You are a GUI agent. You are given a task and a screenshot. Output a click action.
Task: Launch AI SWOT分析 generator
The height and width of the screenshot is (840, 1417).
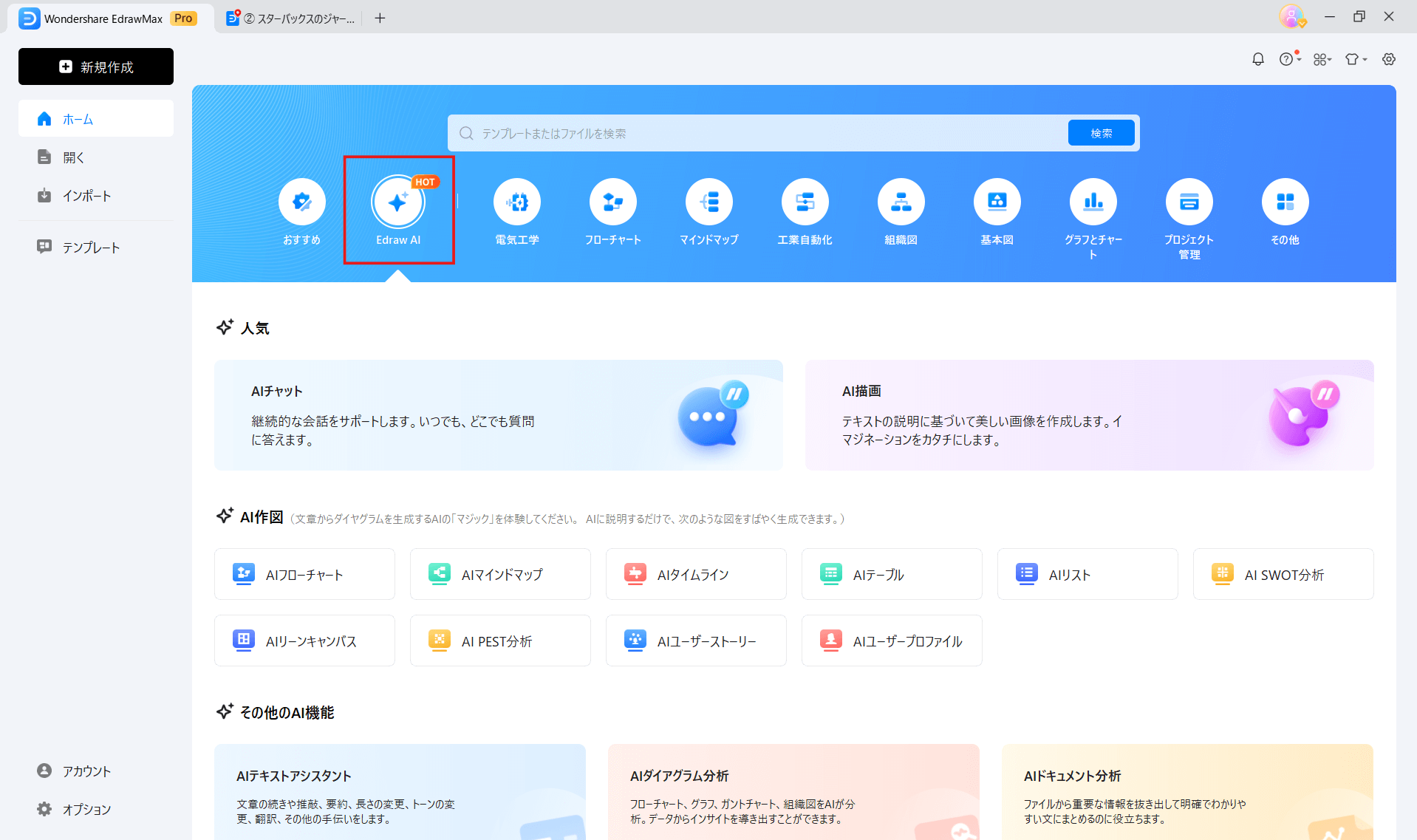click(x=1283, y=574)
